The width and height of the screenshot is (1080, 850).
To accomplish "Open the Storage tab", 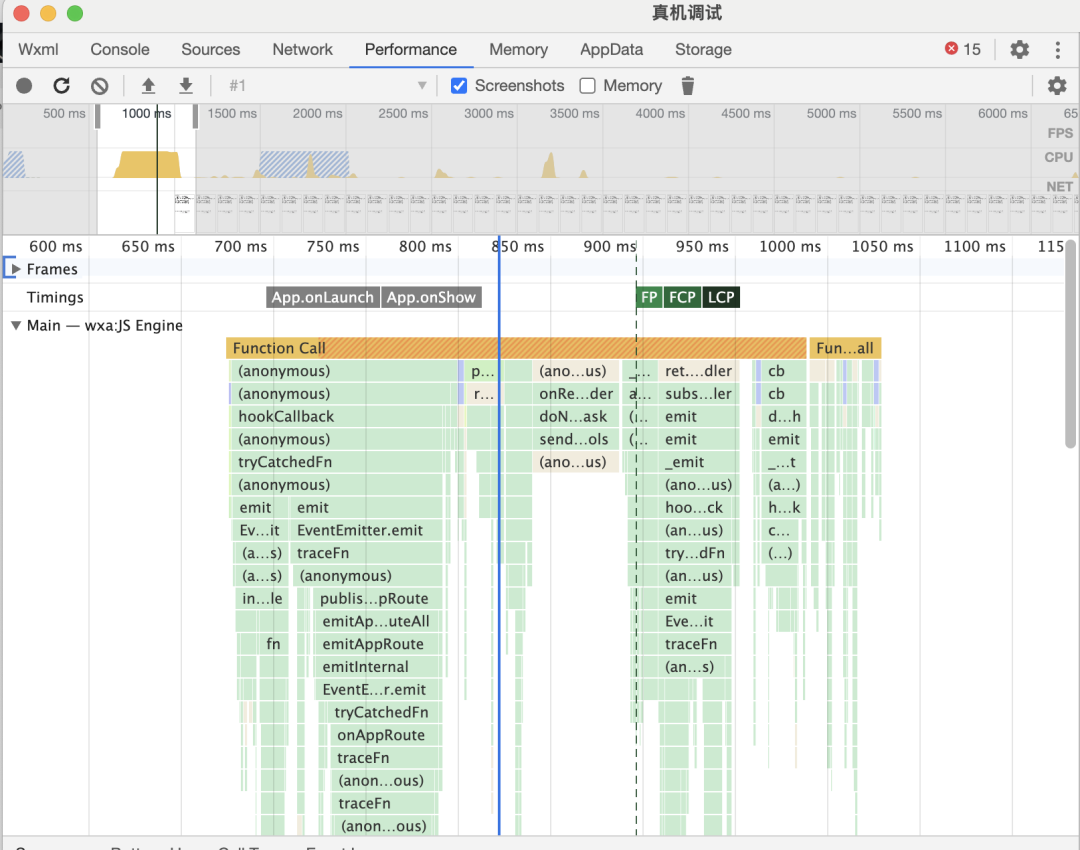I will [703, 50].
